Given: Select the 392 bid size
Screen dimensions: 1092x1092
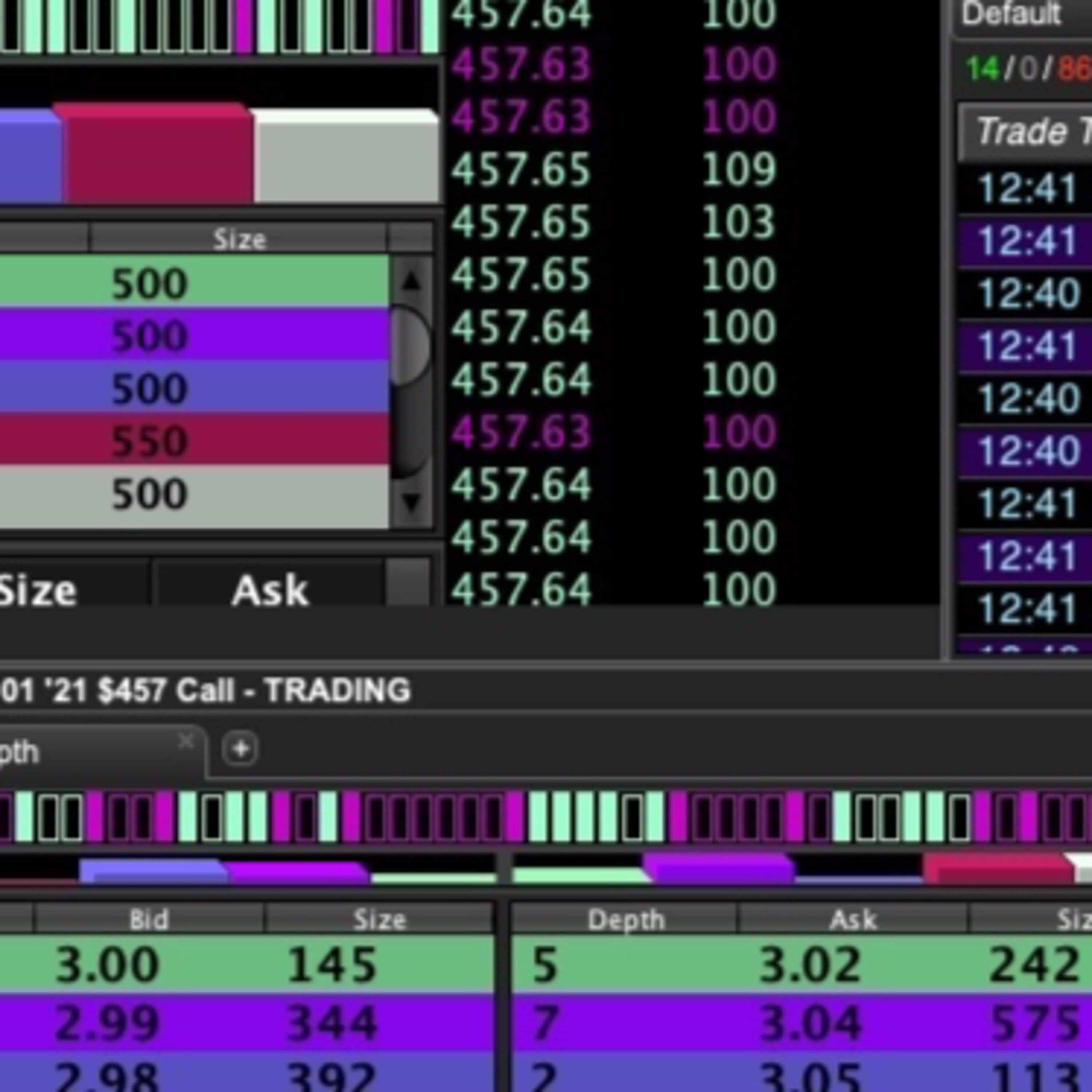Looking at the screenshot, I should (x=332, y=1077).
